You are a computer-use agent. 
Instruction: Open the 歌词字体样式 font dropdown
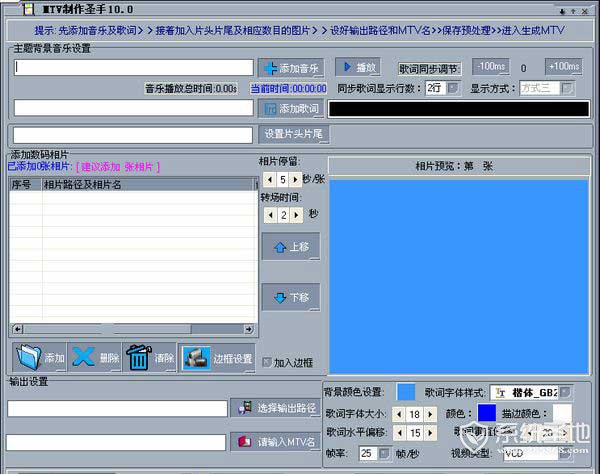[565, 392]
